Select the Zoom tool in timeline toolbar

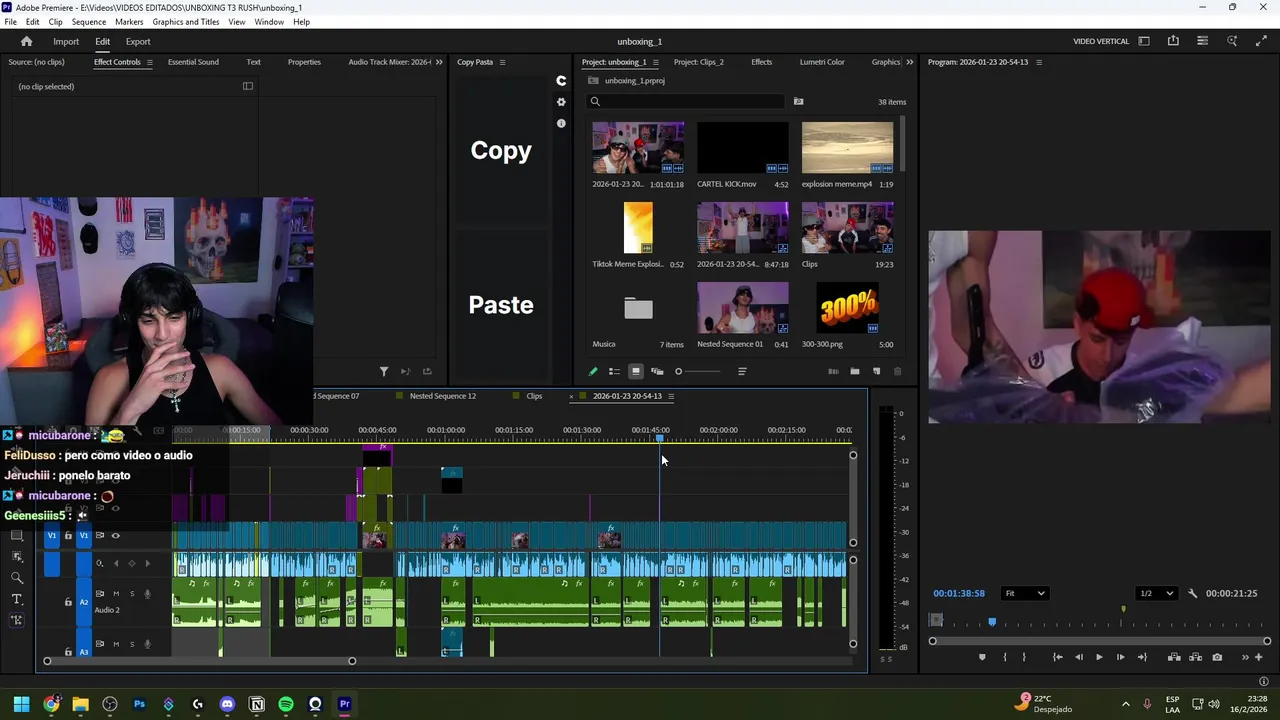[17, 577]
